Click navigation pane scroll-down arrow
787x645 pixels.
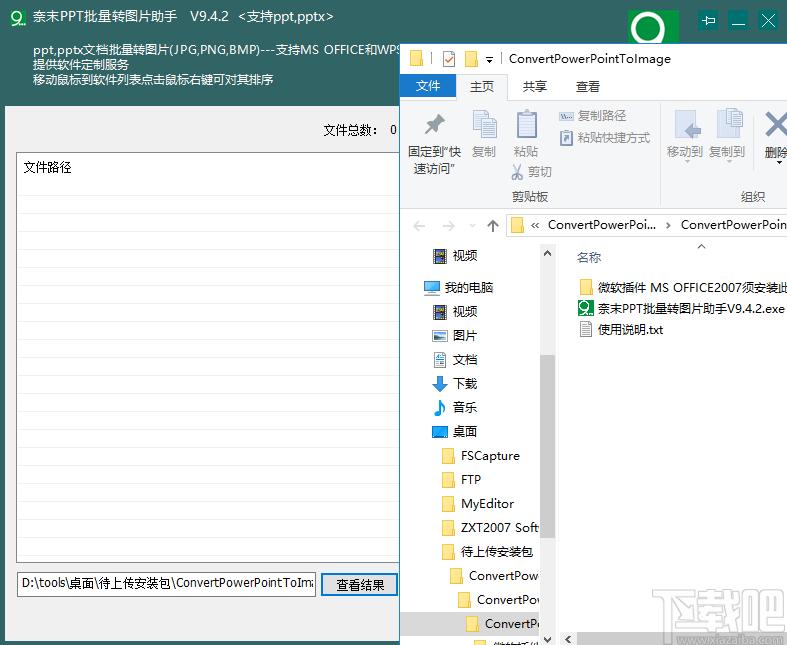(548, 638)
